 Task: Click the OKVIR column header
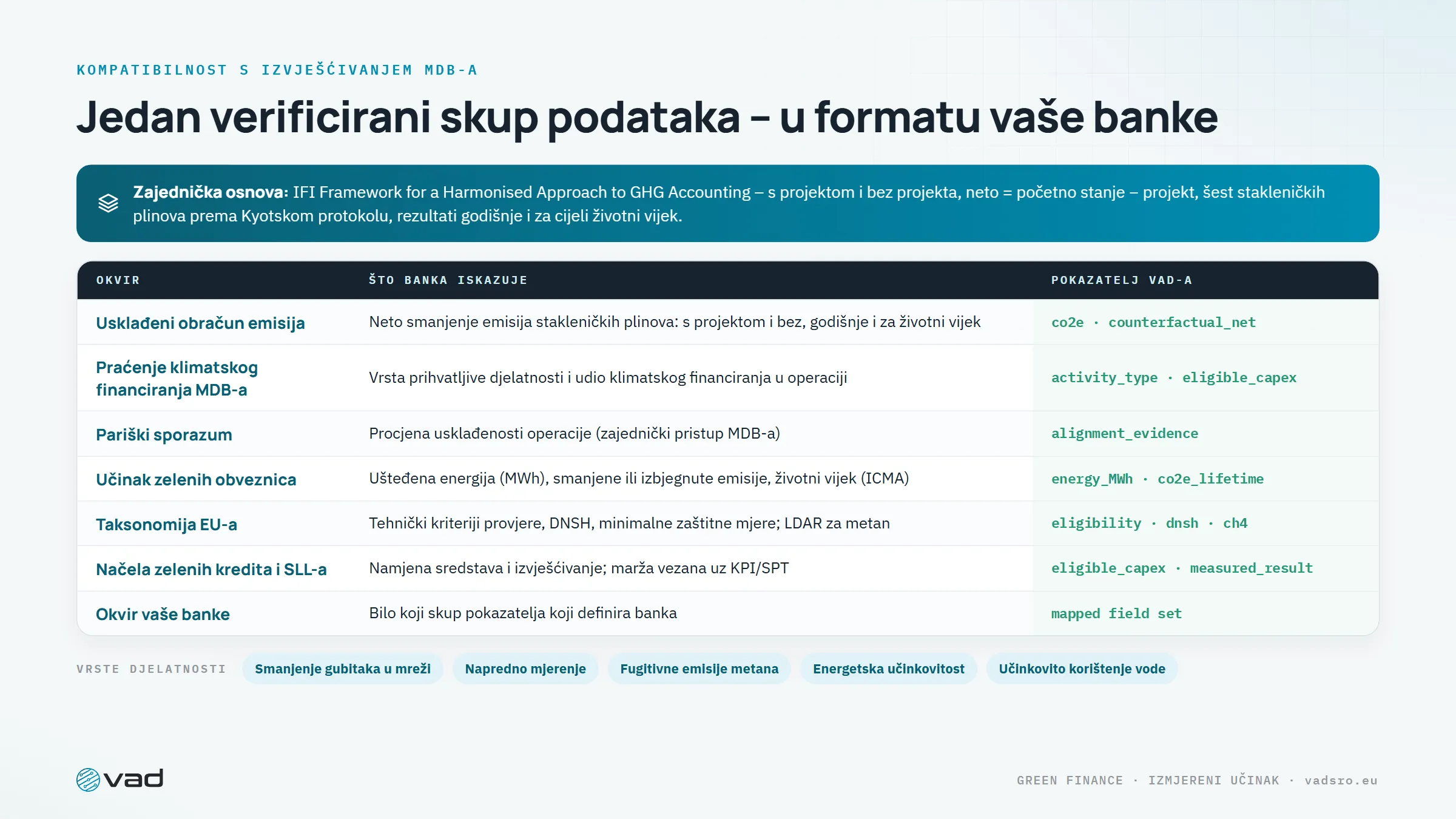click(x=118, y=280)
